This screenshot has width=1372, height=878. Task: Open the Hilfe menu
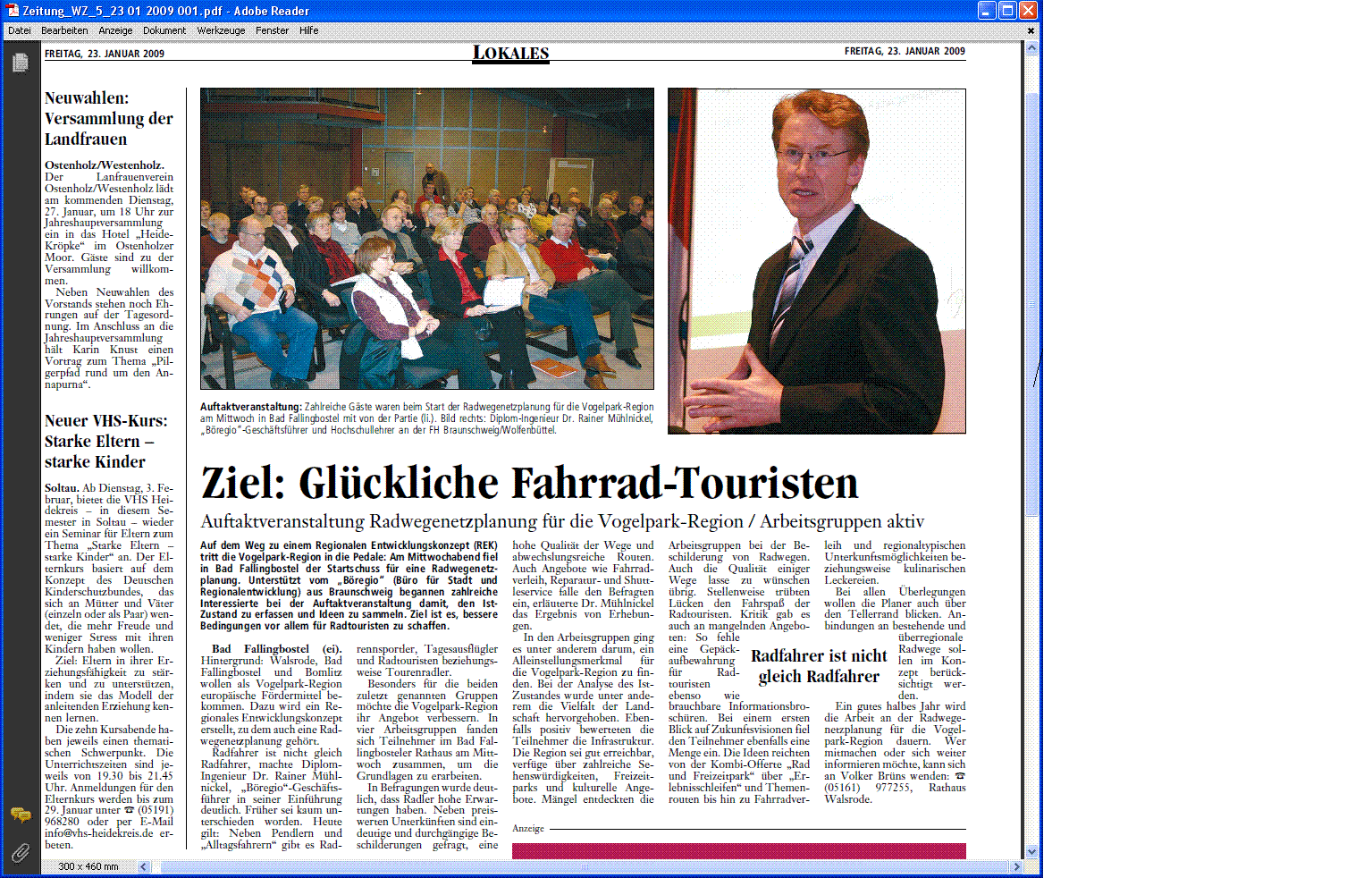pos(308,30)
